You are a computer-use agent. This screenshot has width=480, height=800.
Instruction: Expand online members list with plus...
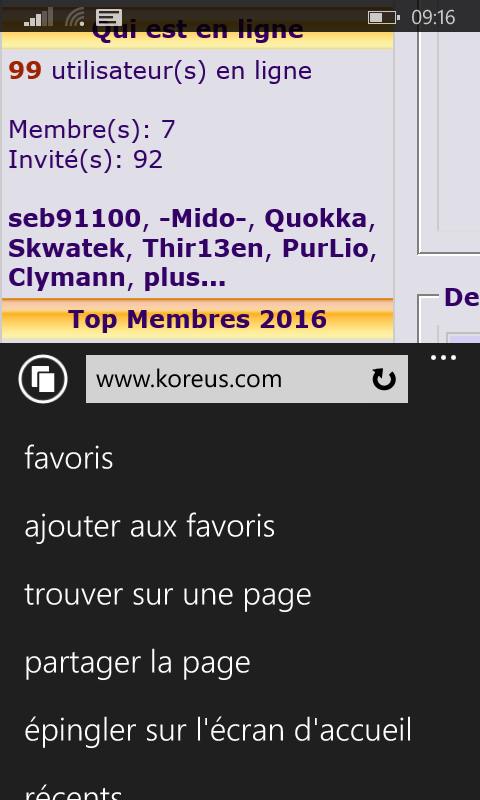pos(185,278)
